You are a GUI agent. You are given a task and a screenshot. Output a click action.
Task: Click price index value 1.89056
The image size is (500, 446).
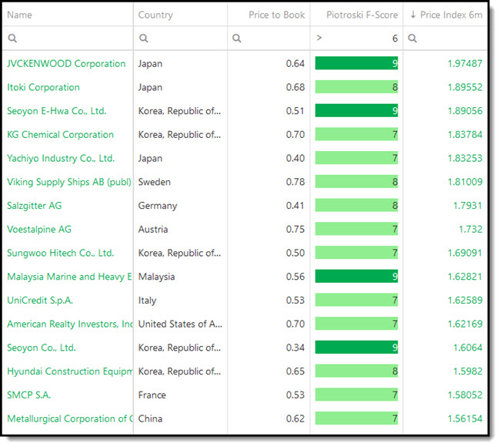click(465, 111)
